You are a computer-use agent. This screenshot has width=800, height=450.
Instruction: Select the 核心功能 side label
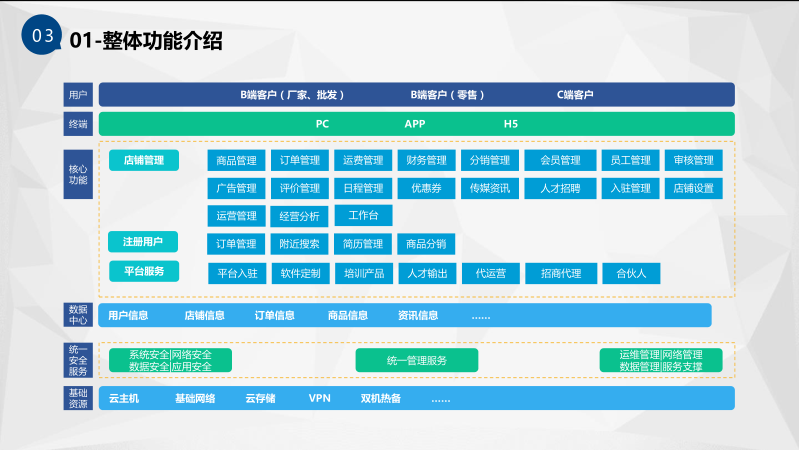click(x=78, y=174)
